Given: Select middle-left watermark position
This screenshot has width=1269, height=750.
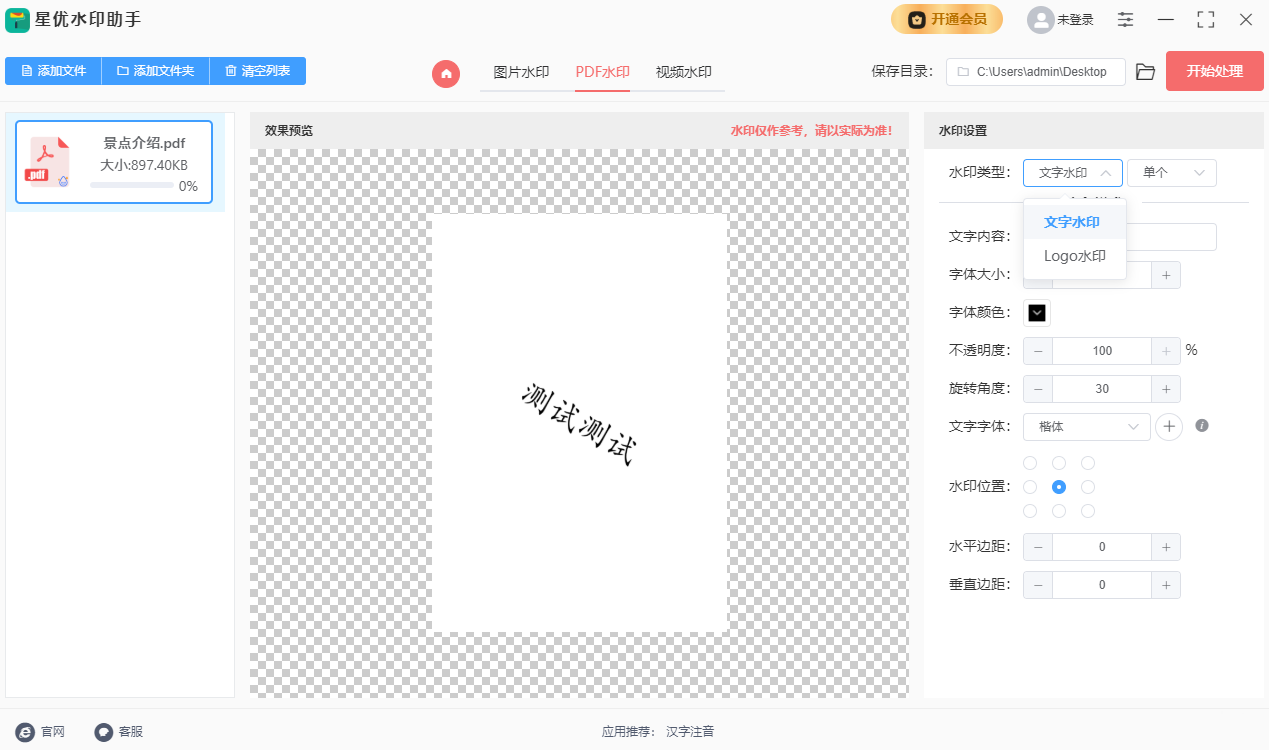Looking at the screenshot, I should [1030, 487].
